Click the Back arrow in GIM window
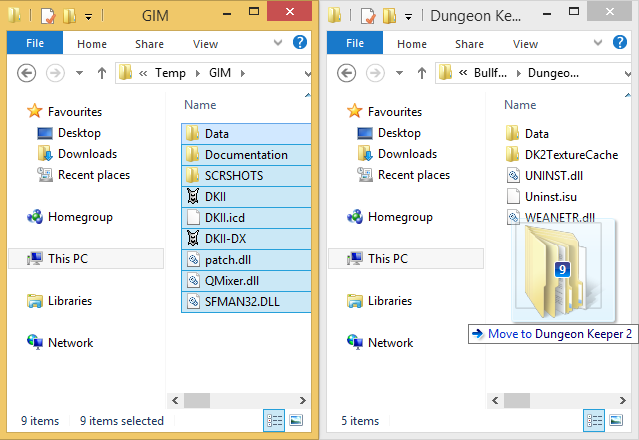The width and height of the screenshot is (639, 440). 27,73
